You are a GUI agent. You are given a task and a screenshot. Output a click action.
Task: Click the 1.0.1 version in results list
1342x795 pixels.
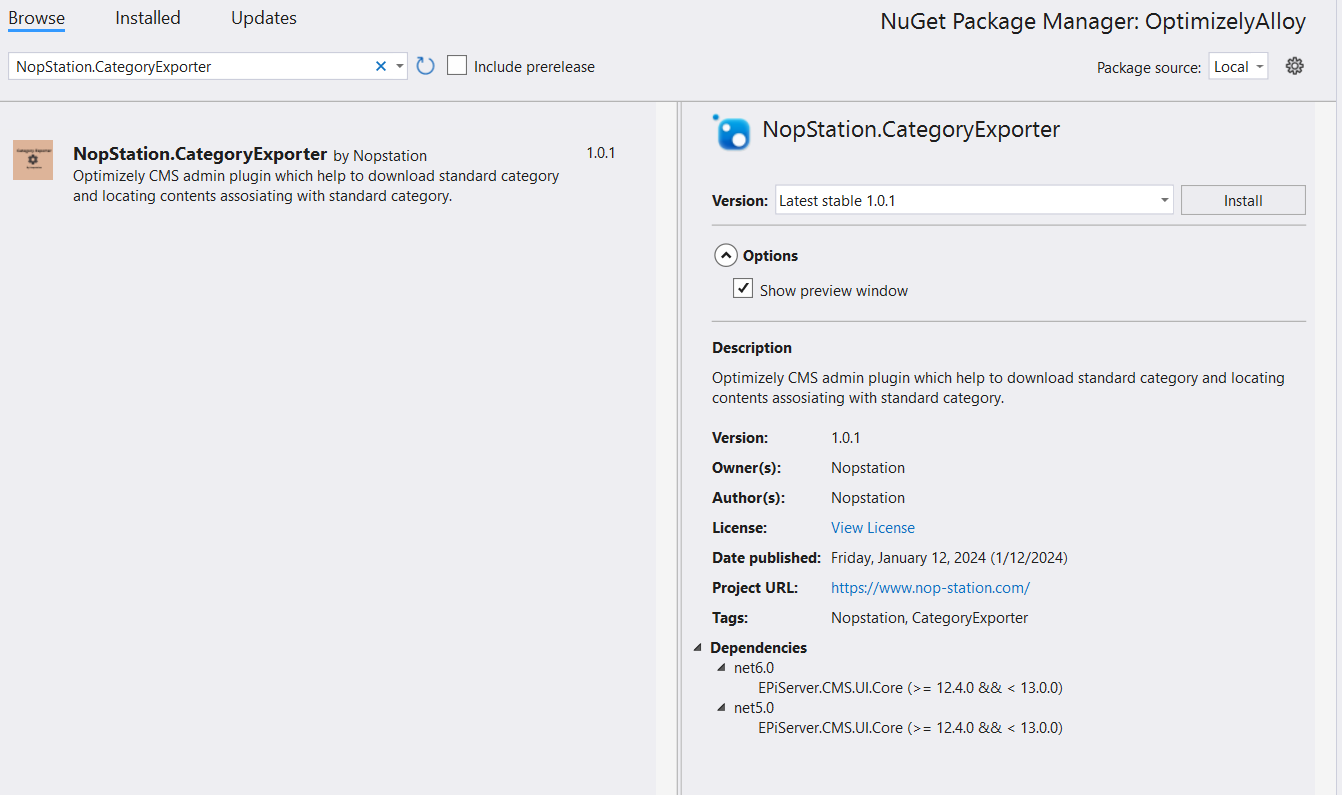(x=601, y=153)
